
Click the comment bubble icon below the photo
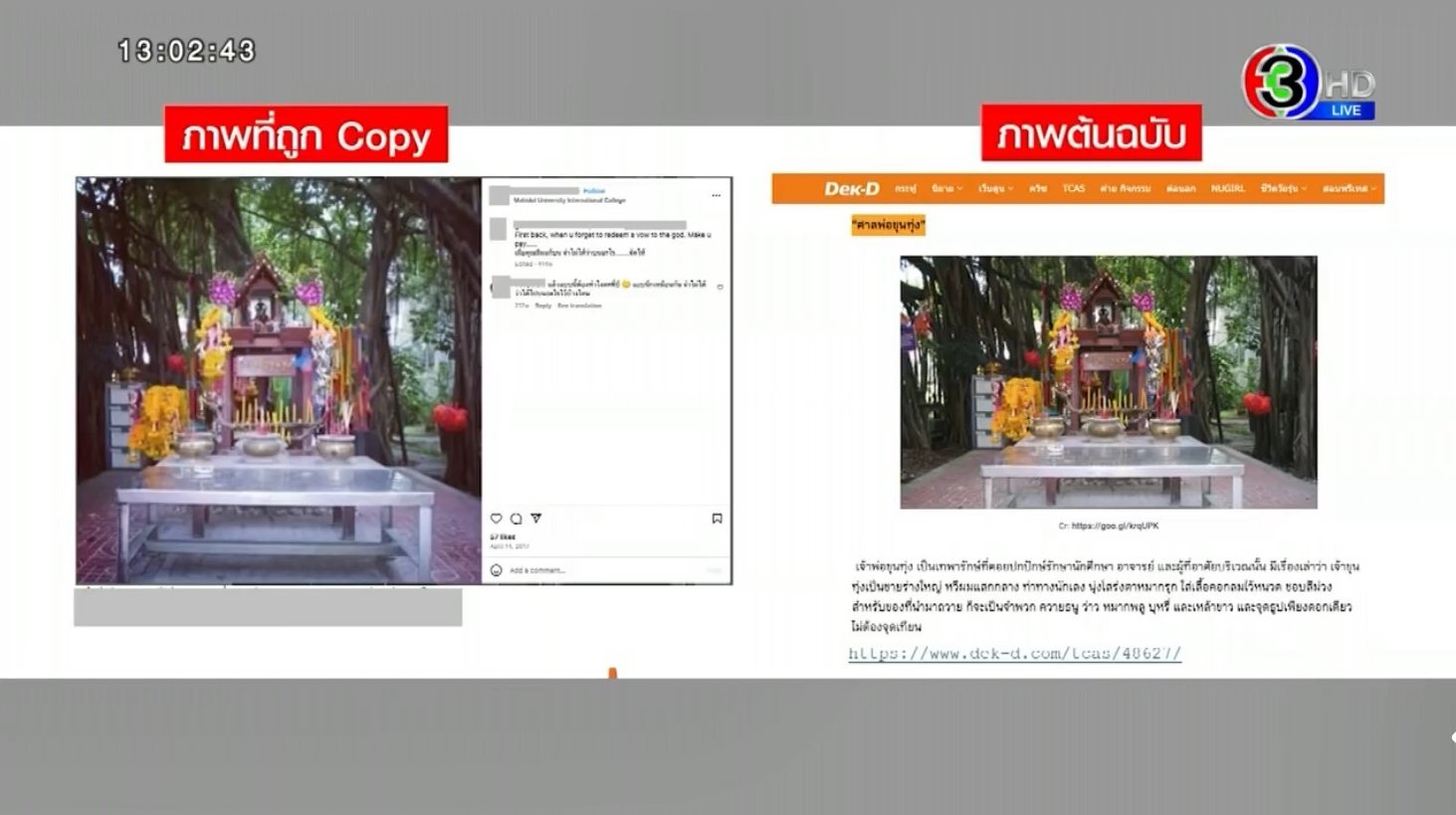point(515,516)
